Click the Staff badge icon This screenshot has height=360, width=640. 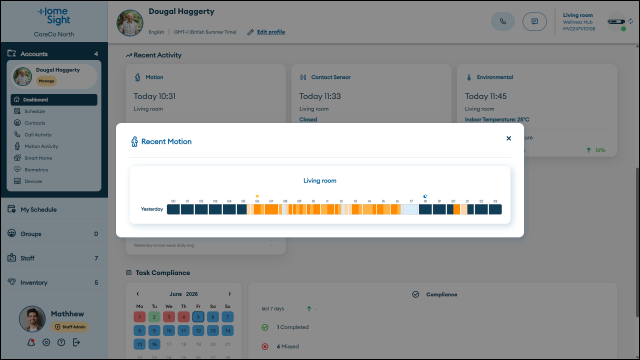click(11, 258)
